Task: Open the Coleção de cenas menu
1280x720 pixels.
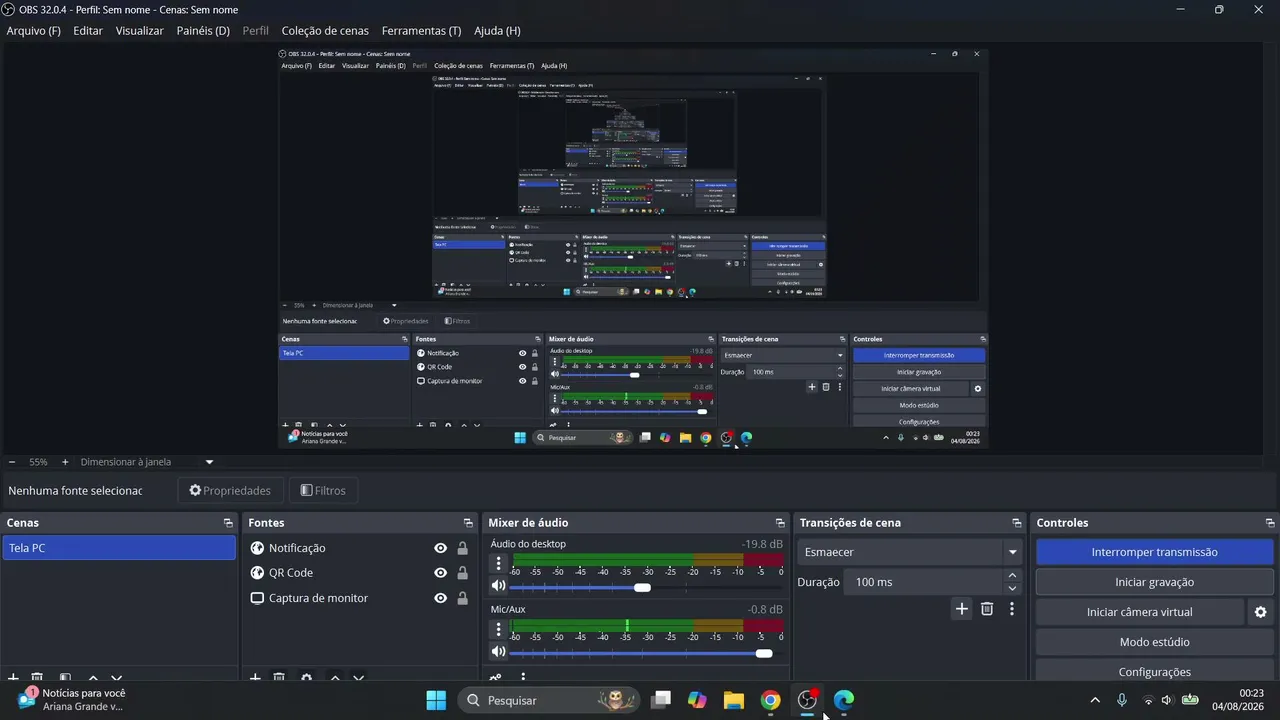Action: click(325, 31)
